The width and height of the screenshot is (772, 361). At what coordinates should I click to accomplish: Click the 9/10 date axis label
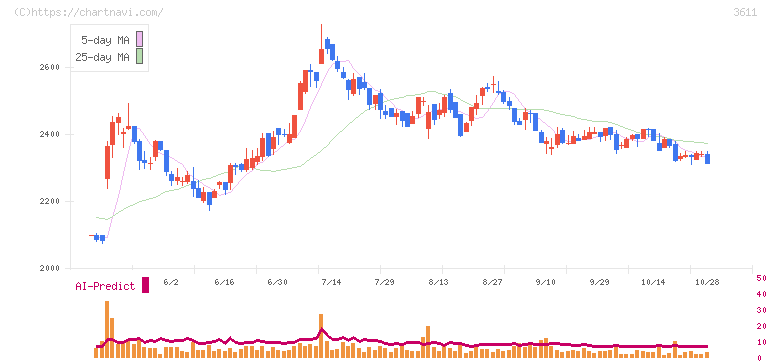coord(546,282)
